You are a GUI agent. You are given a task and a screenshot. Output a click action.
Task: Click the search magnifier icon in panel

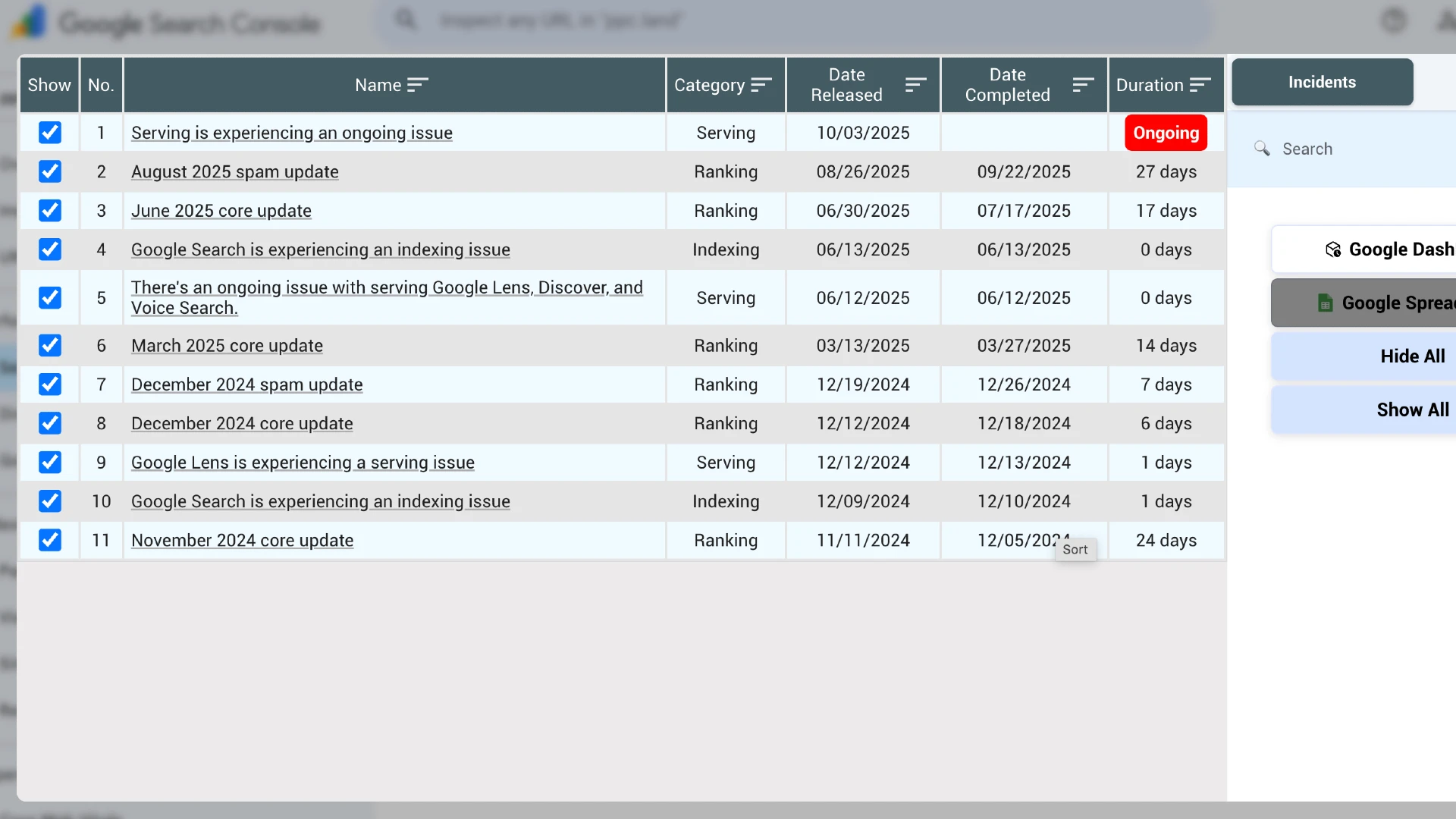[1262, 149]
